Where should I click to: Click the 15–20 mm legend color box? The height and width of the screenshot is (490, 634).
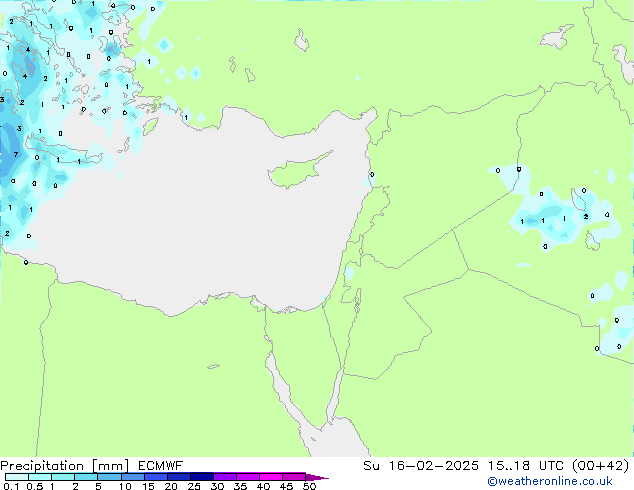[156, 477]
